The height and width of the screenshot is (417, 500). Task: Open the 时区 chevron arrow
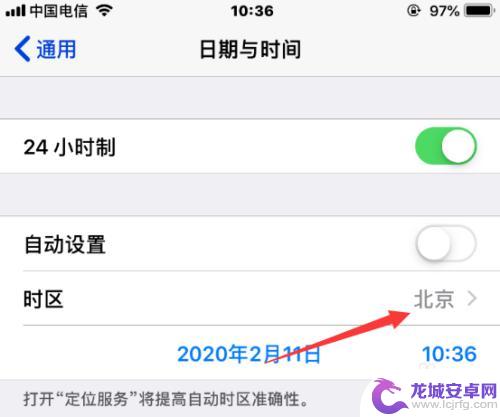[x=472, y=299]
